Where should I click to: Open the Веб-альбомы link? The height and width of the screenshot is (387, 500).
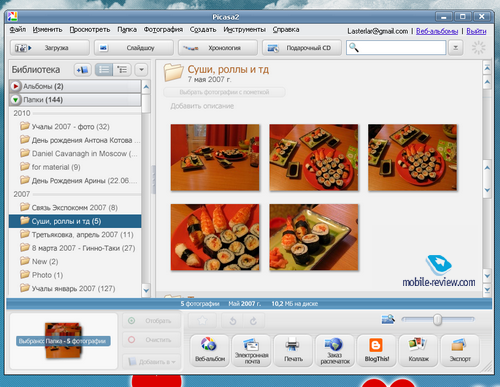pyautogui.click(x=437, y=31)
